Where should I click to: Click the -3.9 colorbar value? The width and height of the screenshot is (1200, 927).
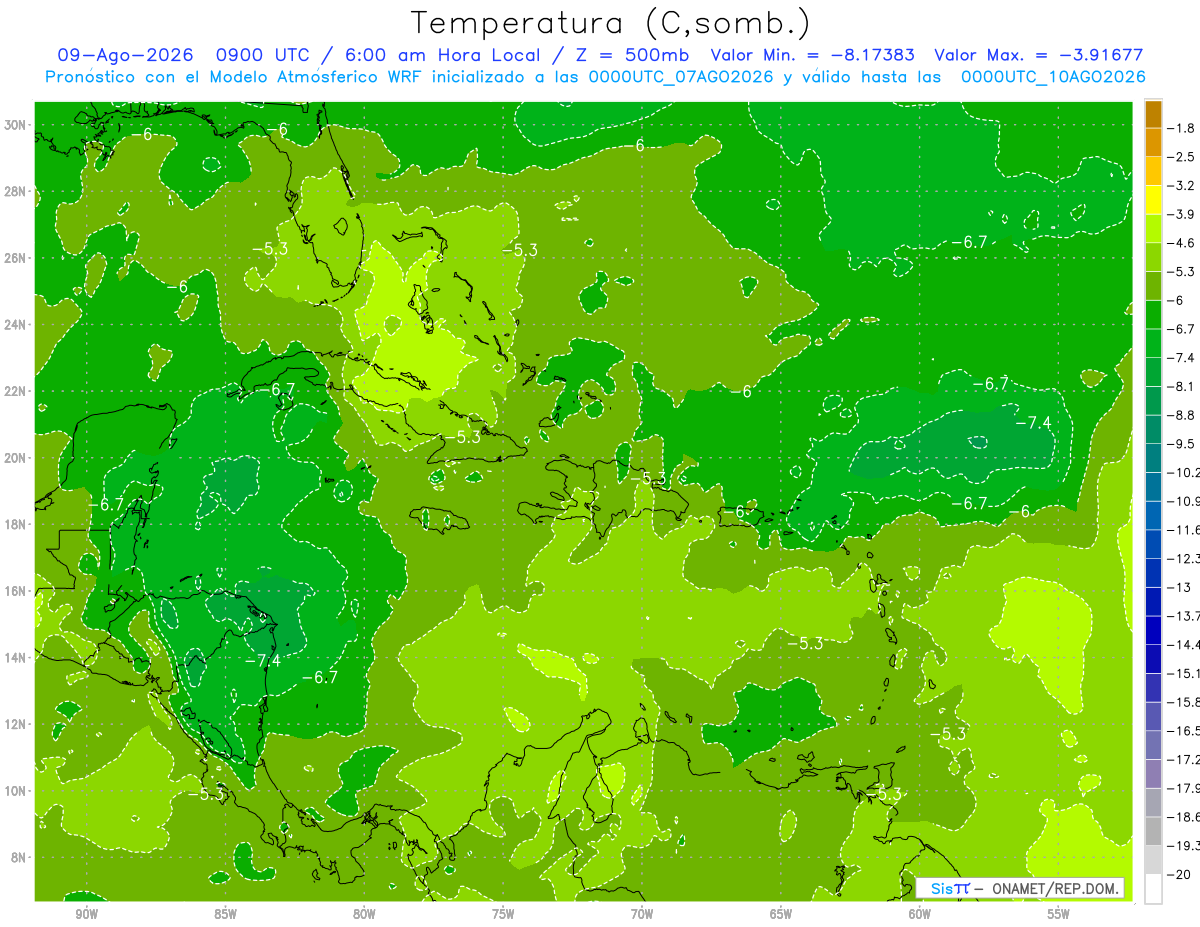pos(1183,214)
